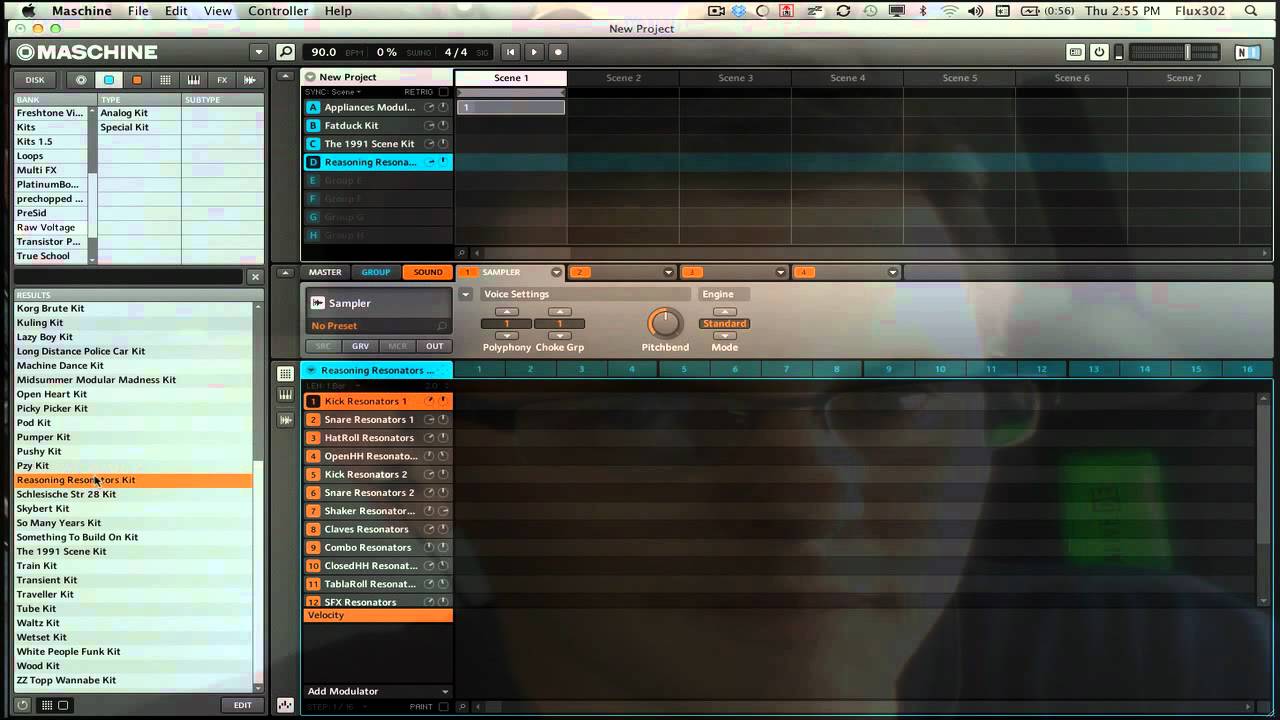Open the Voice Settings page dropdown arrow
This screenshot has height=720, width=1280.
[465, 294]
